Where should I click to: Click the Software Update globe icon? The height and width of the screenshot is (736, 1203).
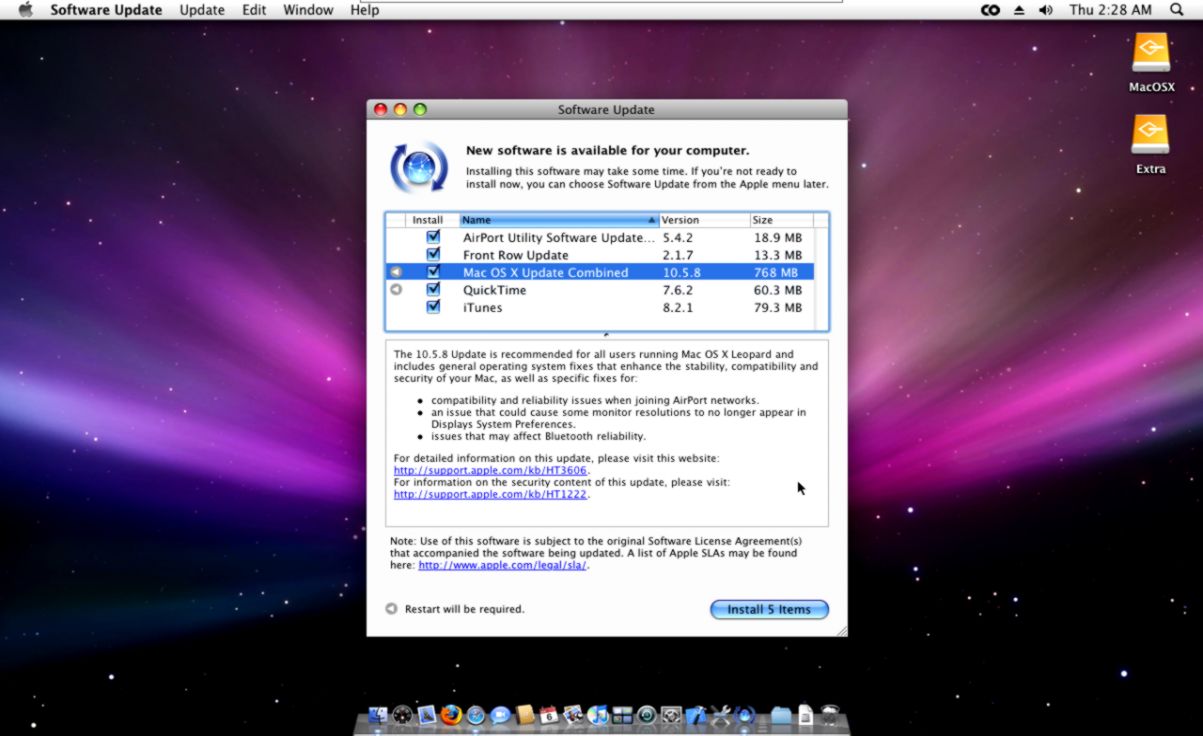tap(418, 167)
